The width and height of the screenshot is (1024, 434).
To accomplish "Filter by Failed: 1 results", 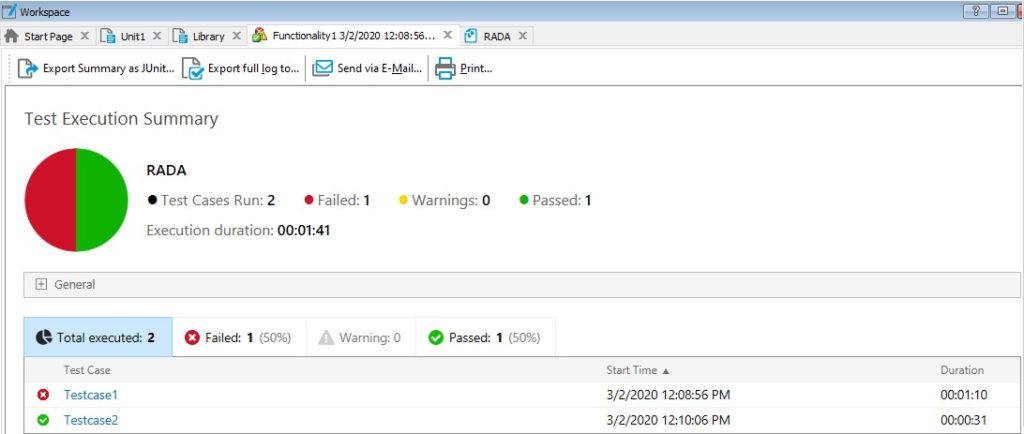I will point(238,338).
